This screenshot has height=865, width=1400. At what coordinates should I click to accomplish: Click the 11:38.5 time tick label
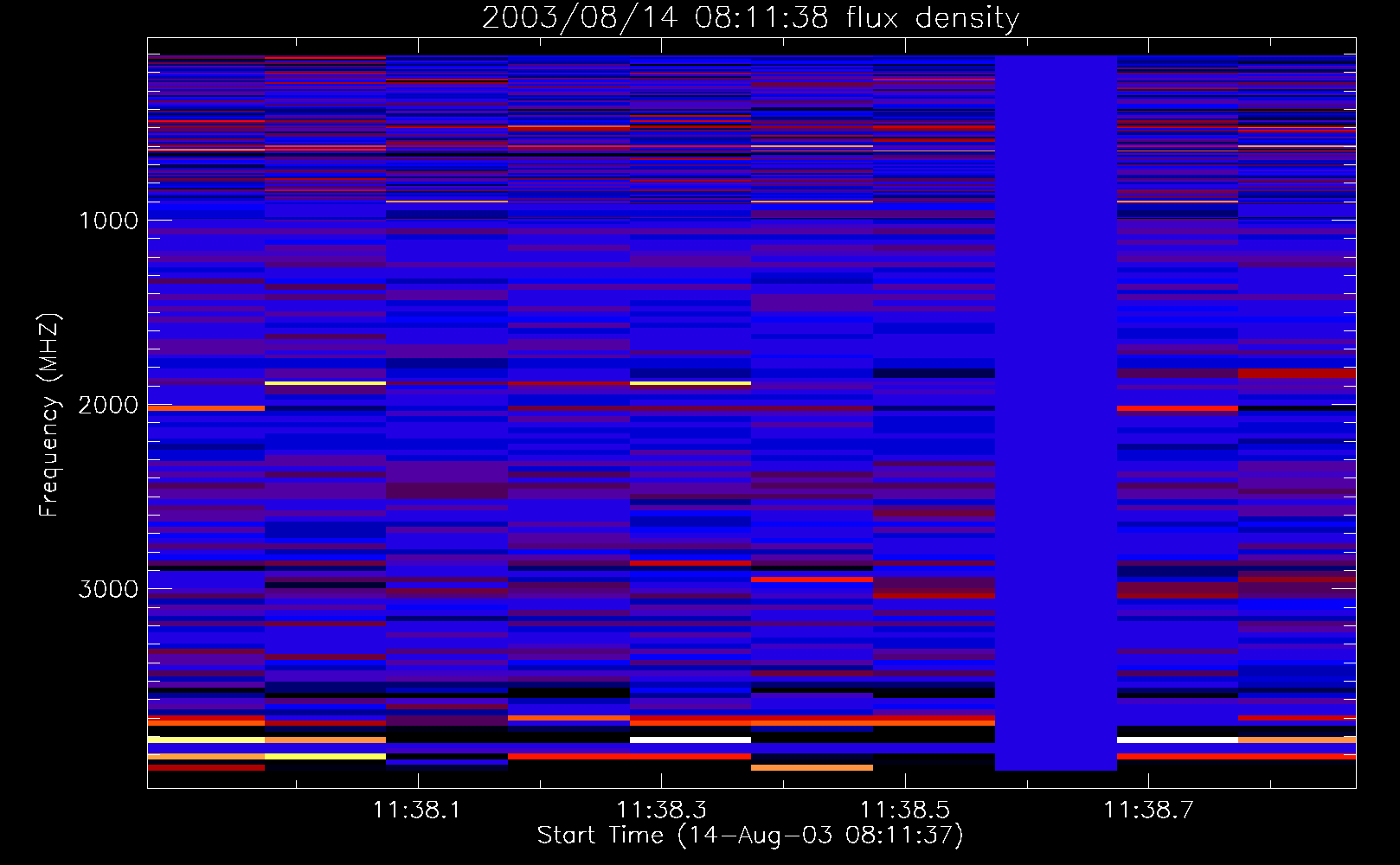tap(904, 810)
